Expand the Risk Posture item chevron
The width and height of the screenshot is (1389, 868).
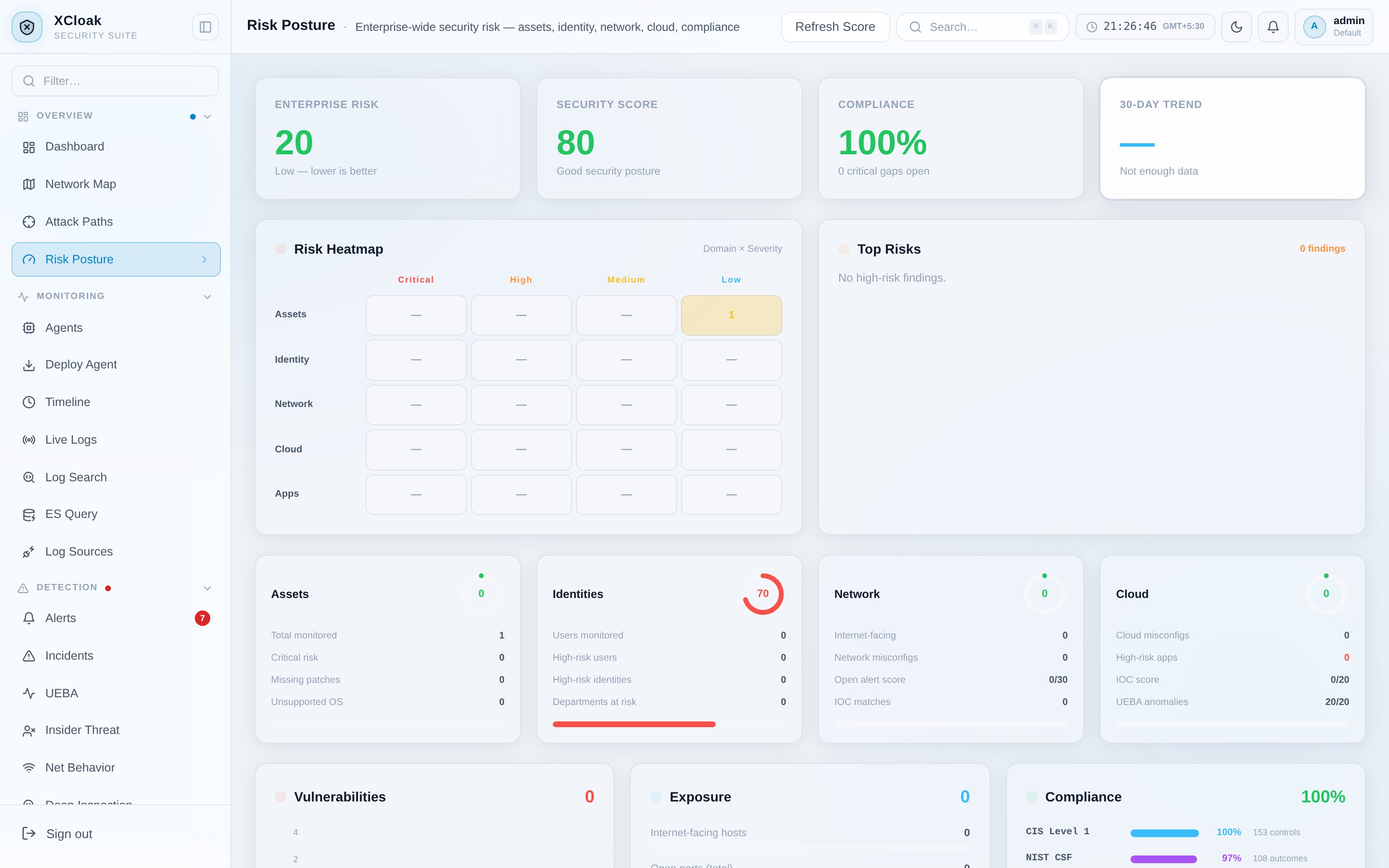(x=204, y=259)
